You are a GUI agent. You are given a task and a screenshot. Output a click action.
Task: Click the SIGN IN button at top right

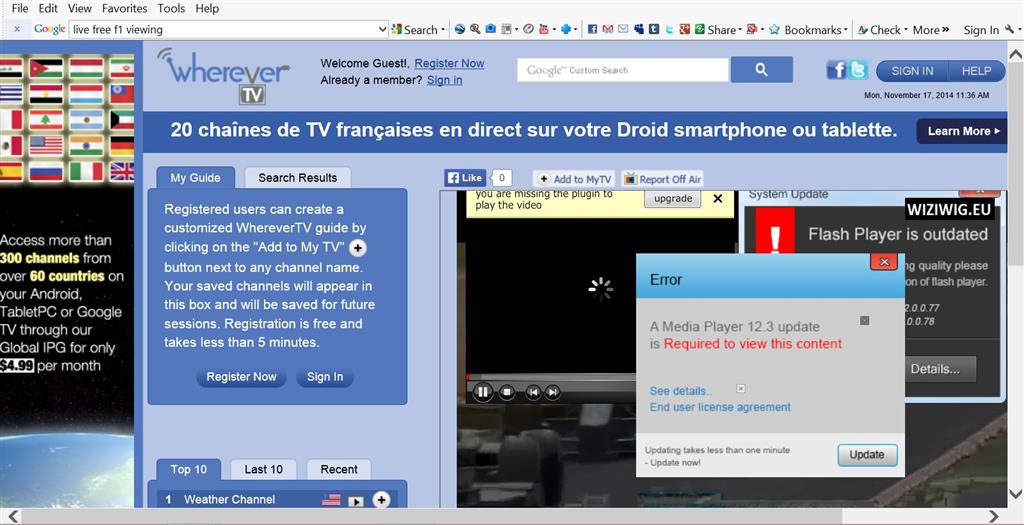pyautogui.click(x=912, y=71)
